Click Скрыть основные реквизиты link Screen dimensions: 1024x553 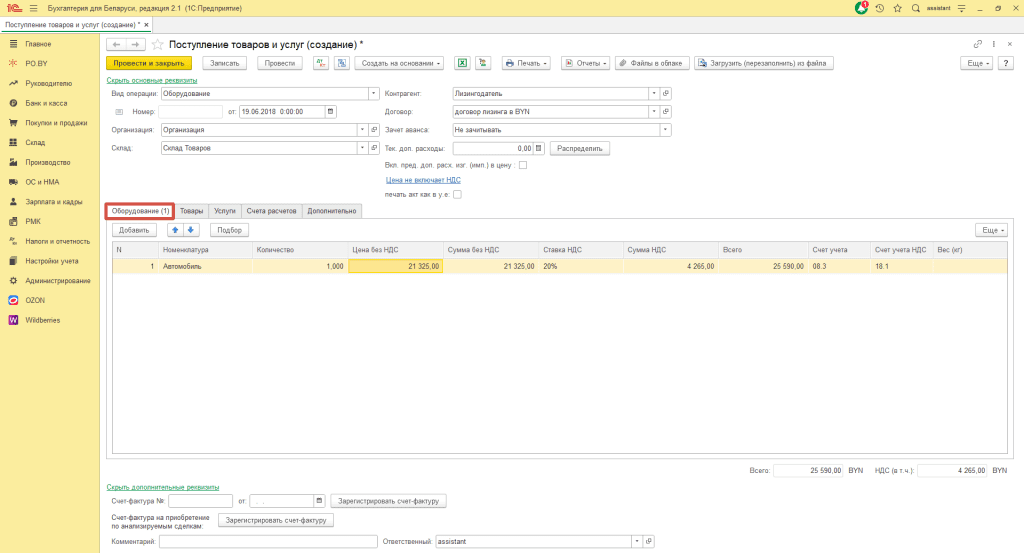(x=152, y=80)
